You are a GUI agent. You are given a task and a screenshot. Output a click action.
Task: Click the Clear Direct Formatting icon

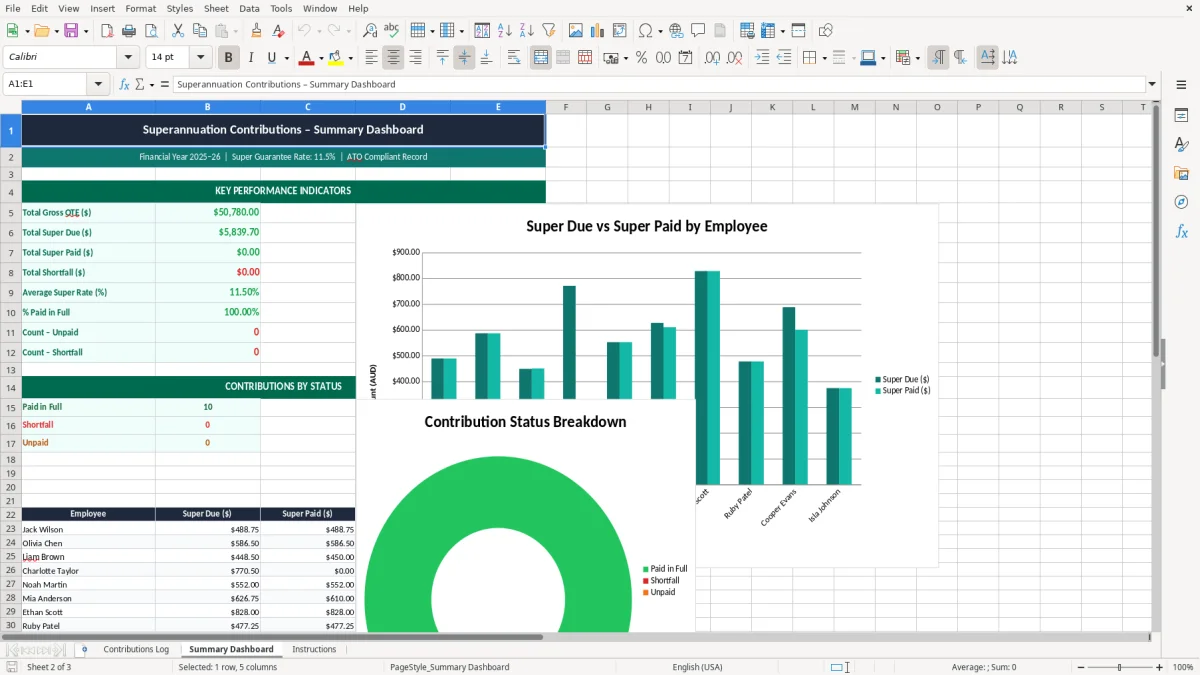[x=278, y=31]
